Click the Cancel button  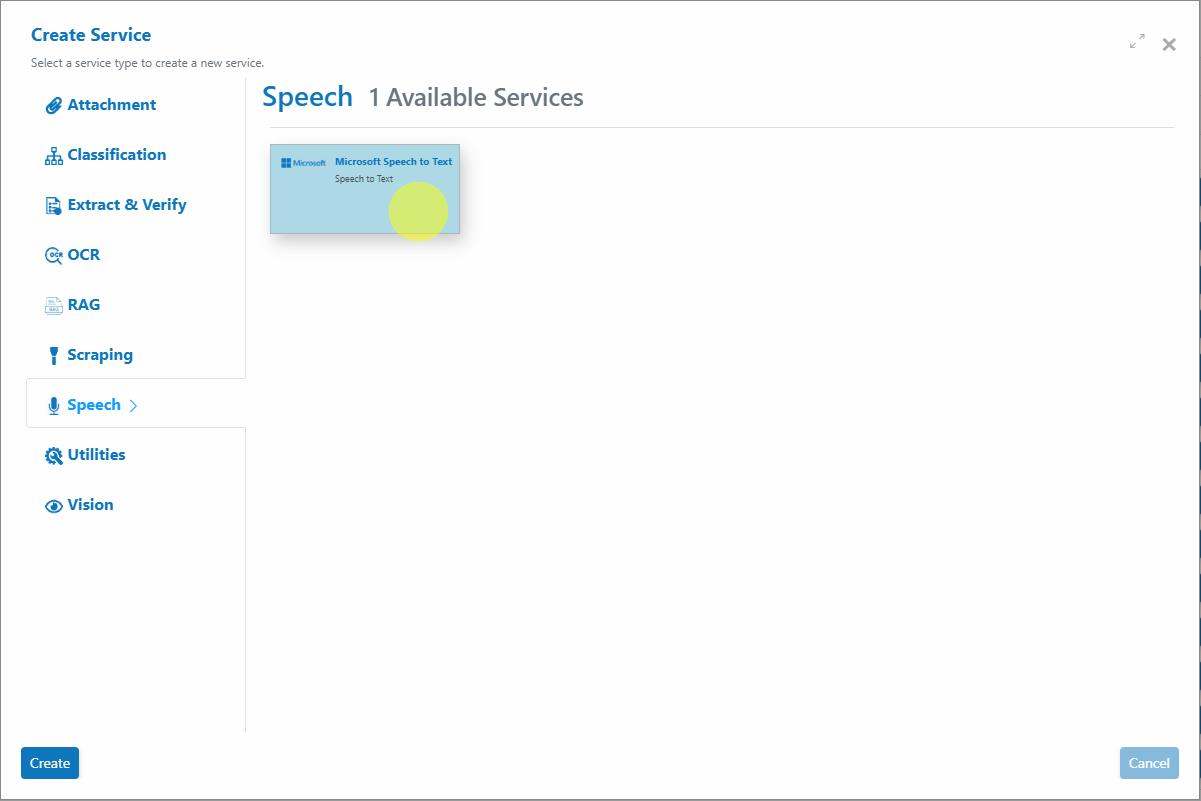[x=1149, y=763]
